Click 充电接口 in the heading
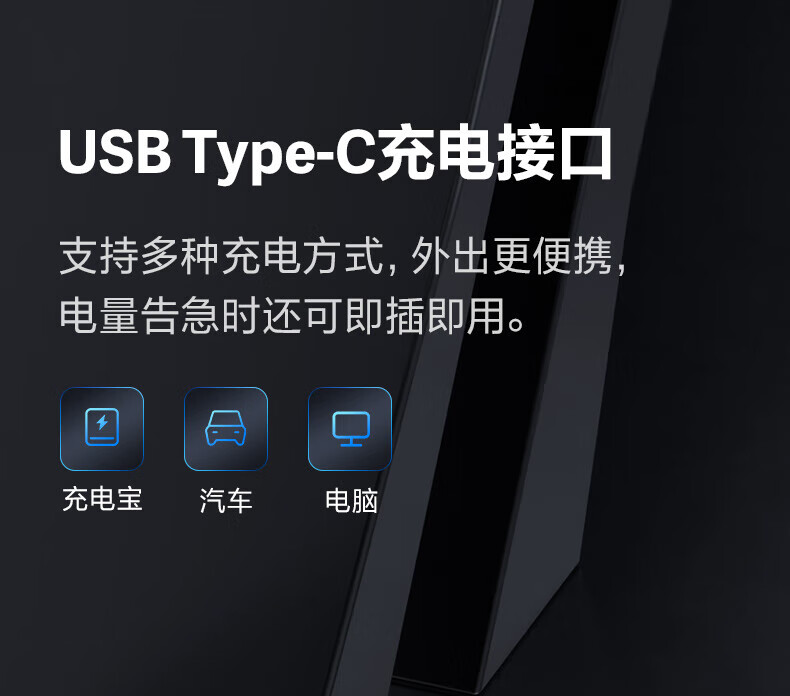 [x=496, y=153]
